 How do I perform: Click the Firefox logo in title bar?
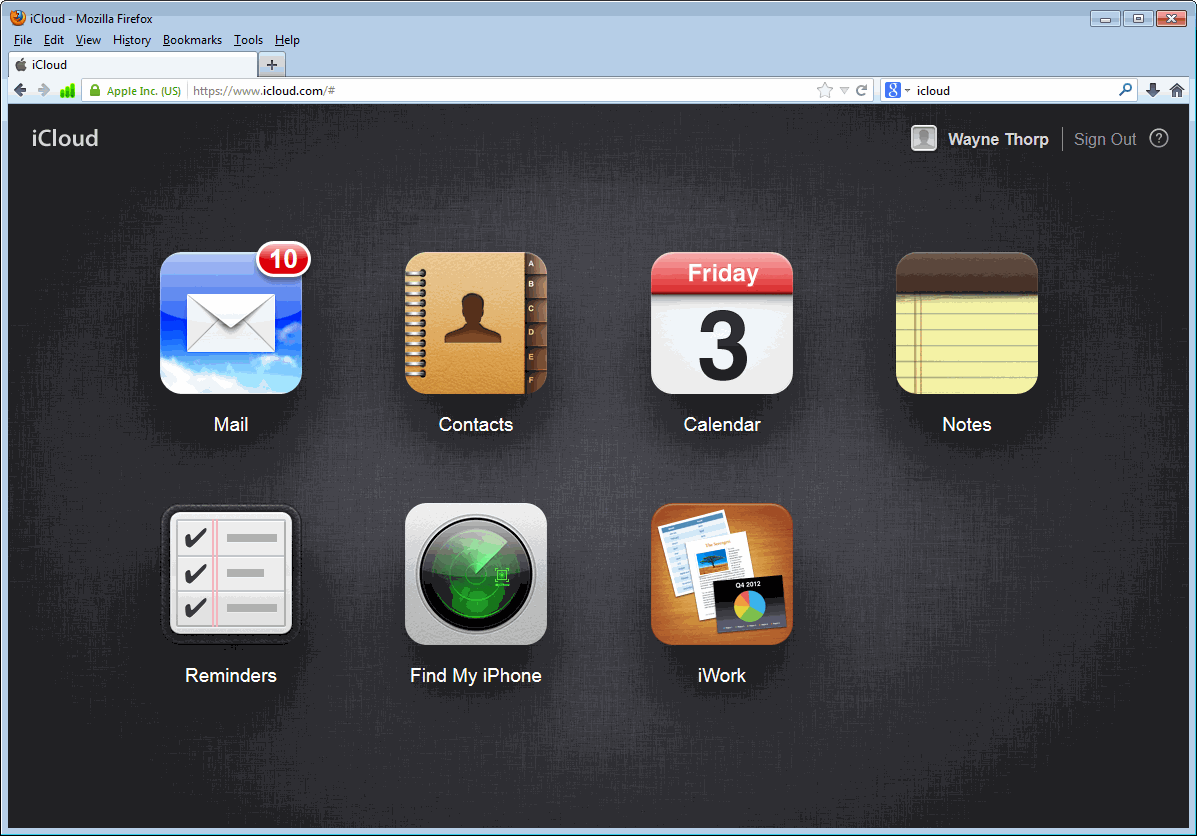(18, 18)
